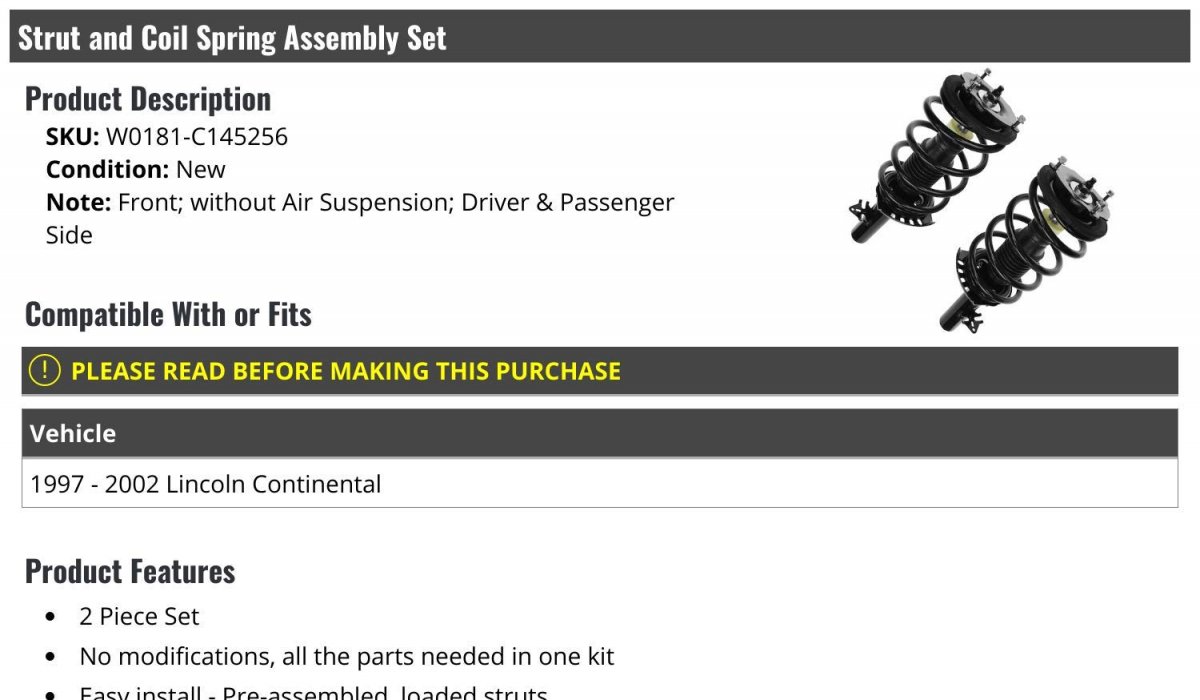Click the yellow exclamation warning icon
This screenshot has width=1200, height=700.
click(x=45, y=370)
